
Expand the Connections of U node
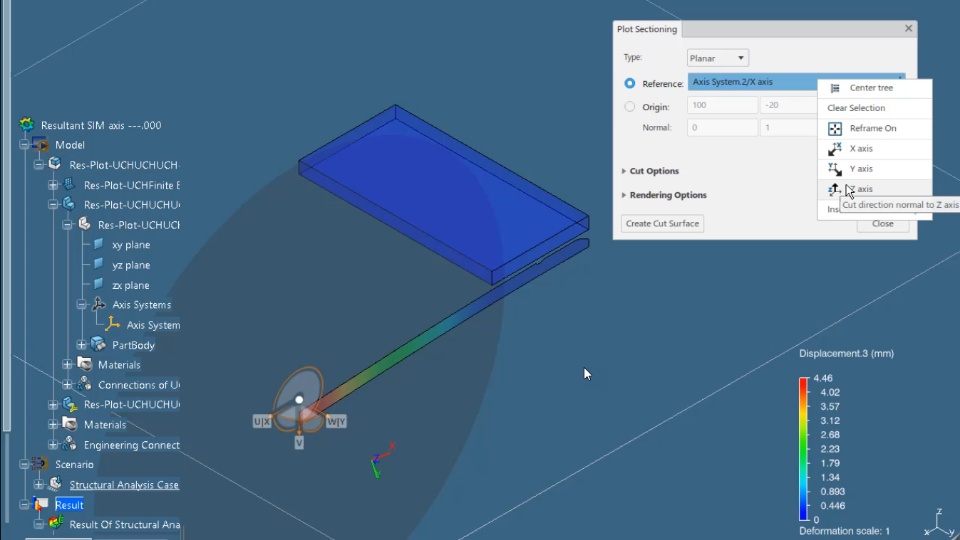pyautogui.click(x=67, y=384)
